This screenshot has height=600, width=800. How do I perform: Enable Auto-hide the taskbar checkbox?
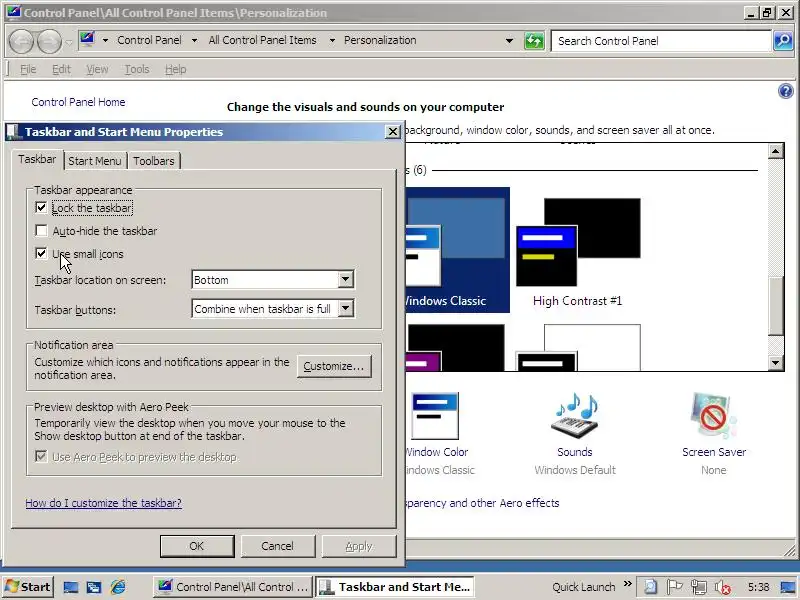[x=41, y=231]
